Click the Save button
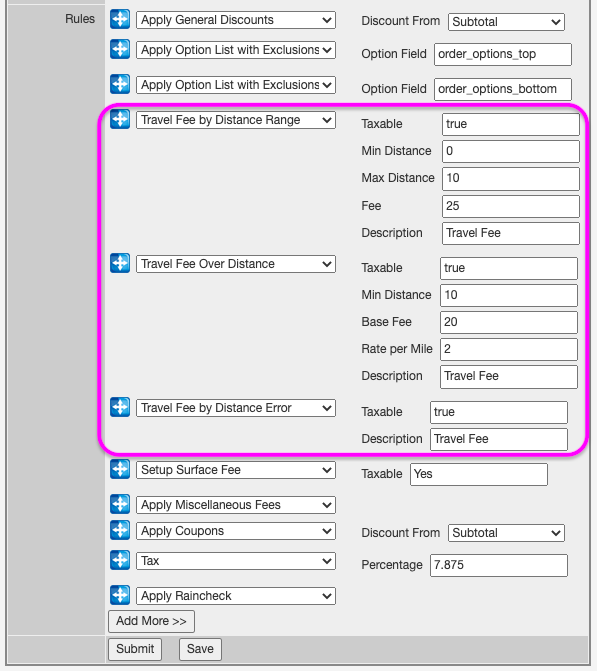This screenshot has height=671, width=597. [x=200, y=649]
